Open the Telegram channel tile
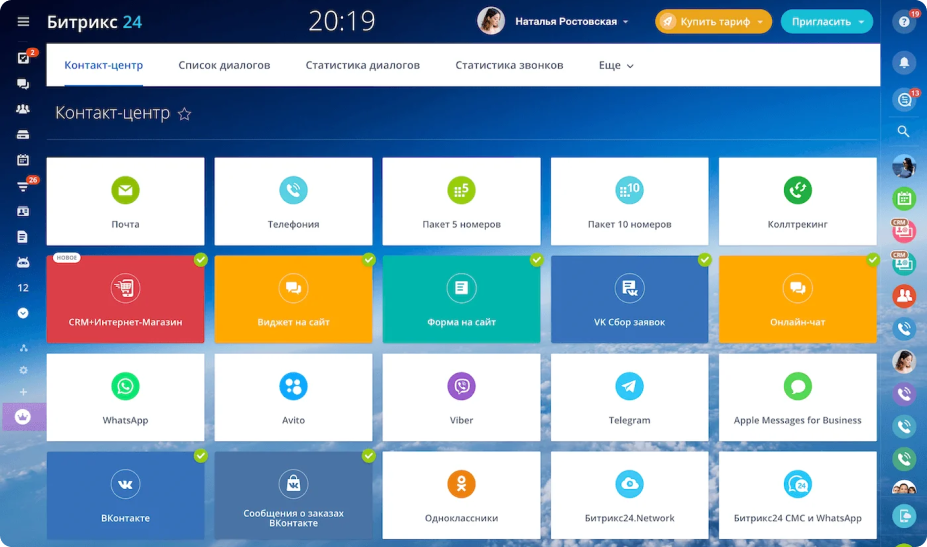This screenshot has height=547, width=927. (x=629, y=397)
